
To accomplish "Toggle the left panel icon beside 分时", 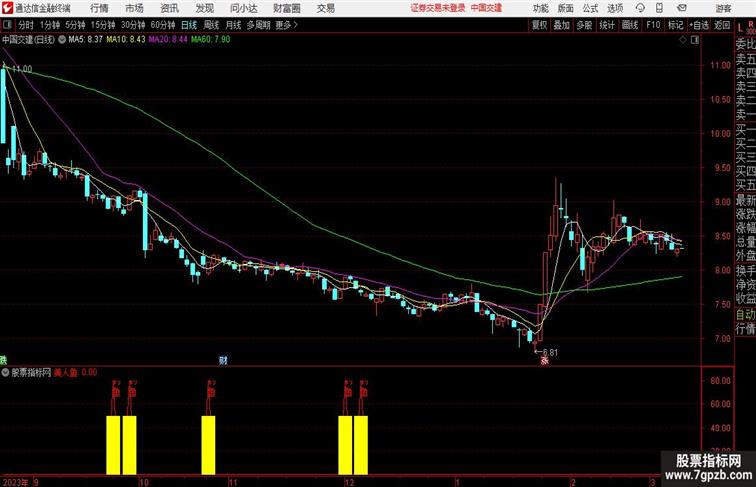I will pos(7,25).
